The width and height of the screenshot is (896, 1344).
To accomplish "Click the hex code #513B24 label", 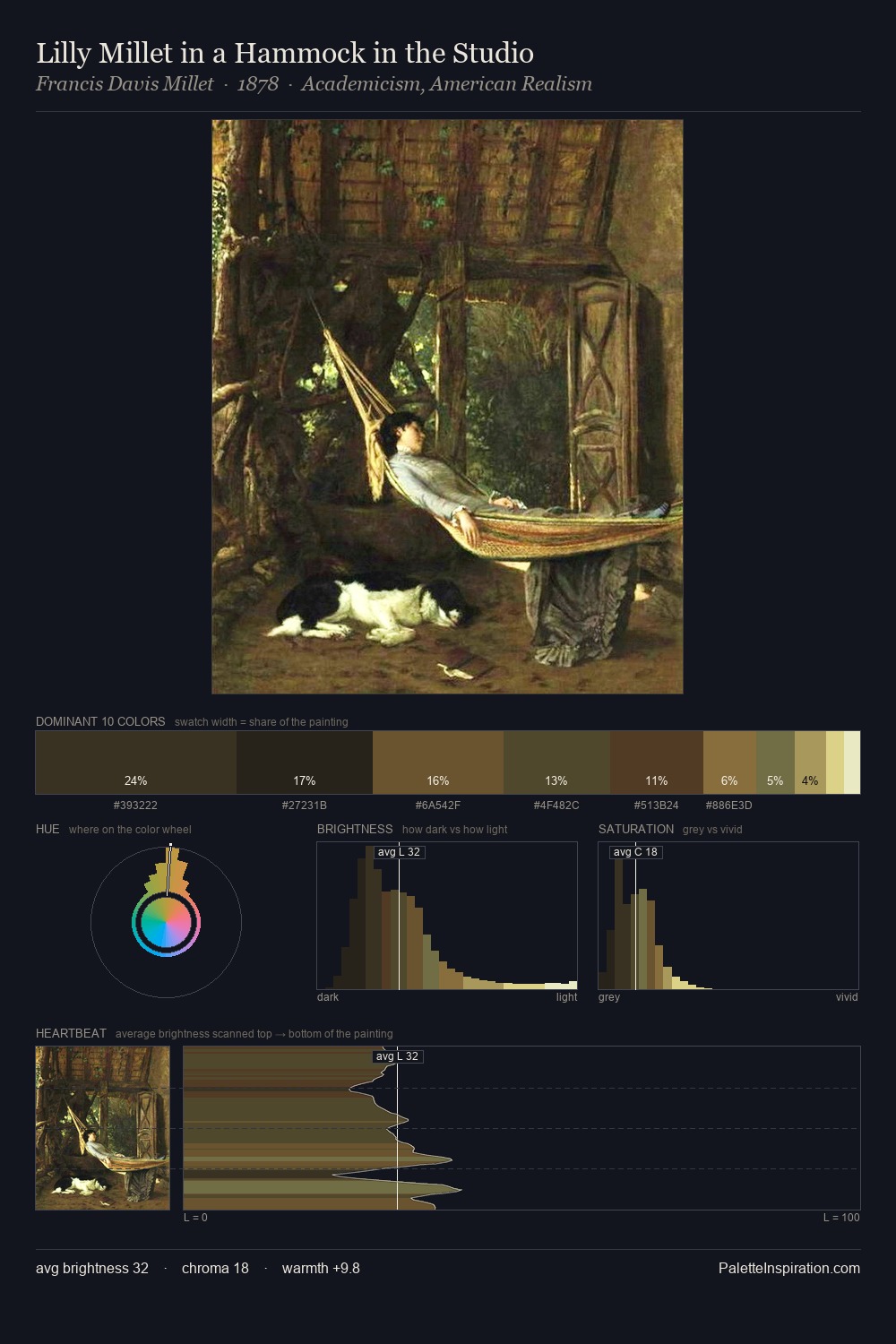I will point(657,806).
